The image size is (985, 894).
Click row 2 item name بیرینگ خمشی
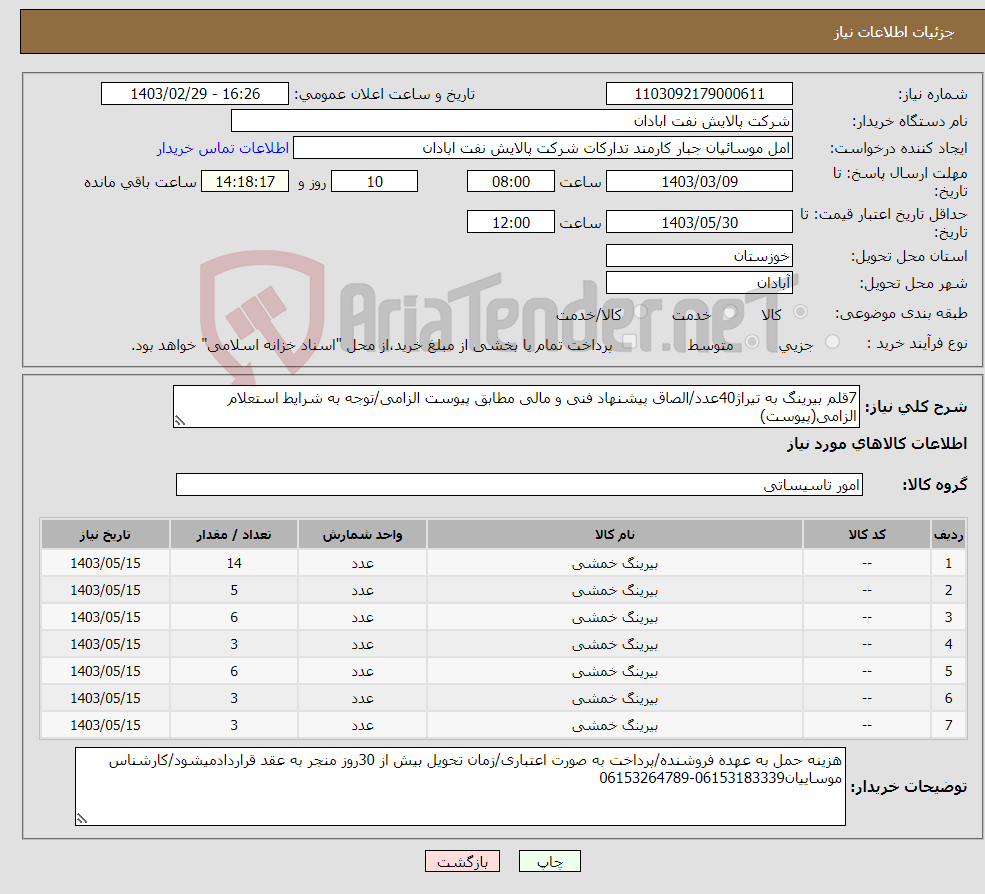[x=614, y=591]
